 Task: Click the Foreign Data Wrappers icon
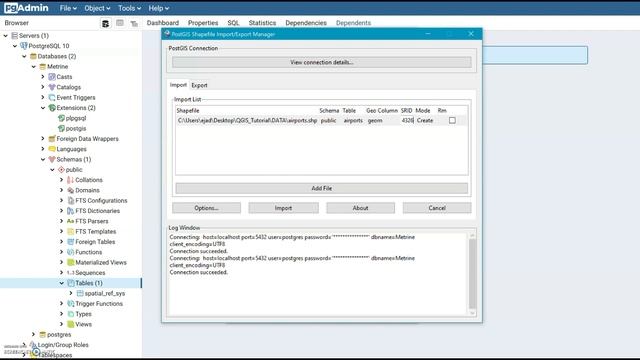coord(52,139)
